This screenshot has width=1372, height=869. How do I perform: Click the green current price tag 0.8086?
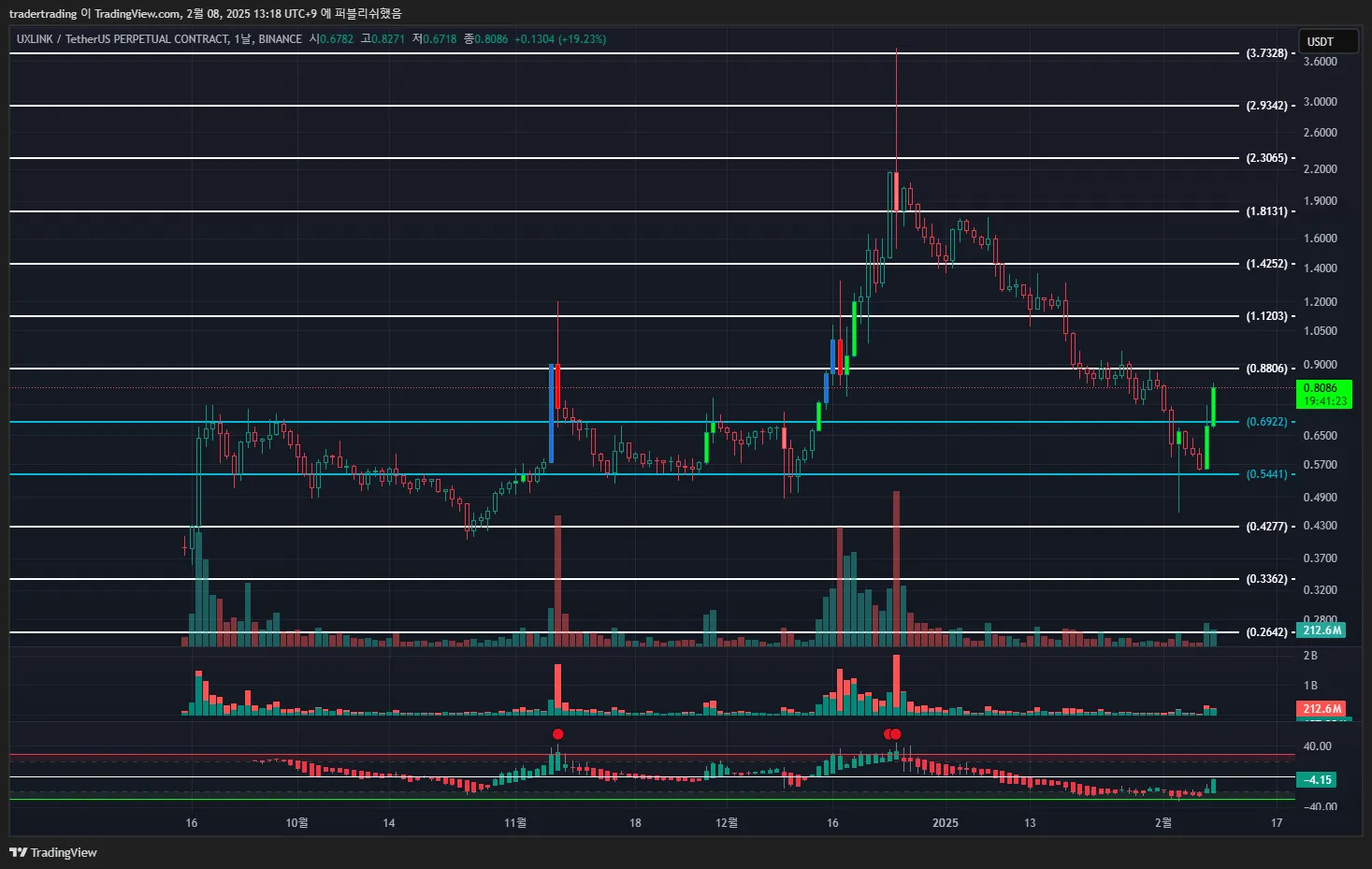1323,394
